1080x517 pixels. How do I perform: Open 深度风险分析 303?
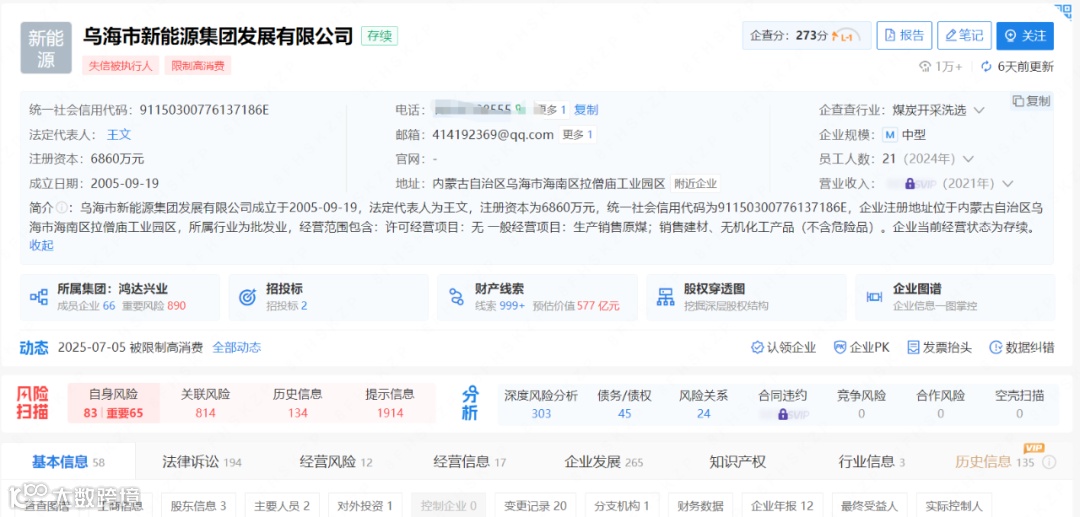(541, 404)
